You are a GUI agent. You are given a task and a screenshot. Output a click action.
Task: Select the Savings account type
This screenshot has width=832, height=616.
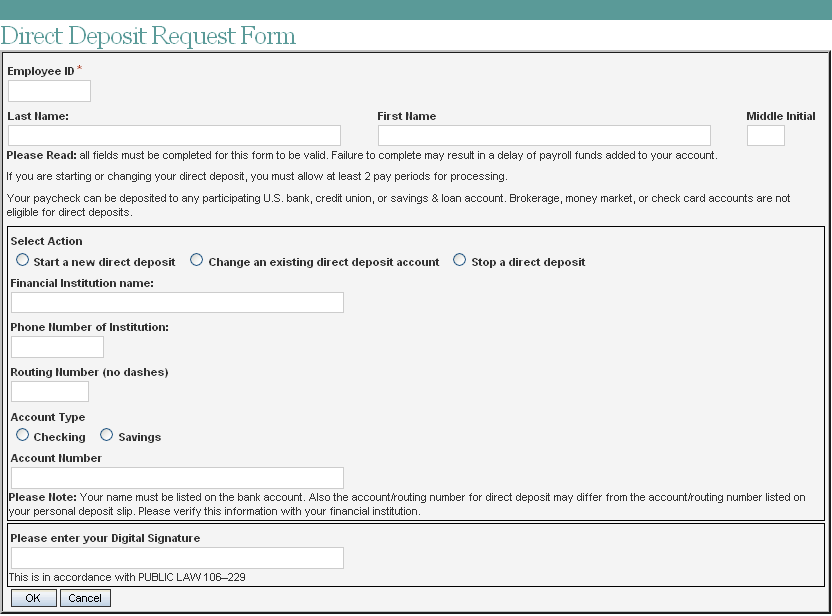click(107, 435)
